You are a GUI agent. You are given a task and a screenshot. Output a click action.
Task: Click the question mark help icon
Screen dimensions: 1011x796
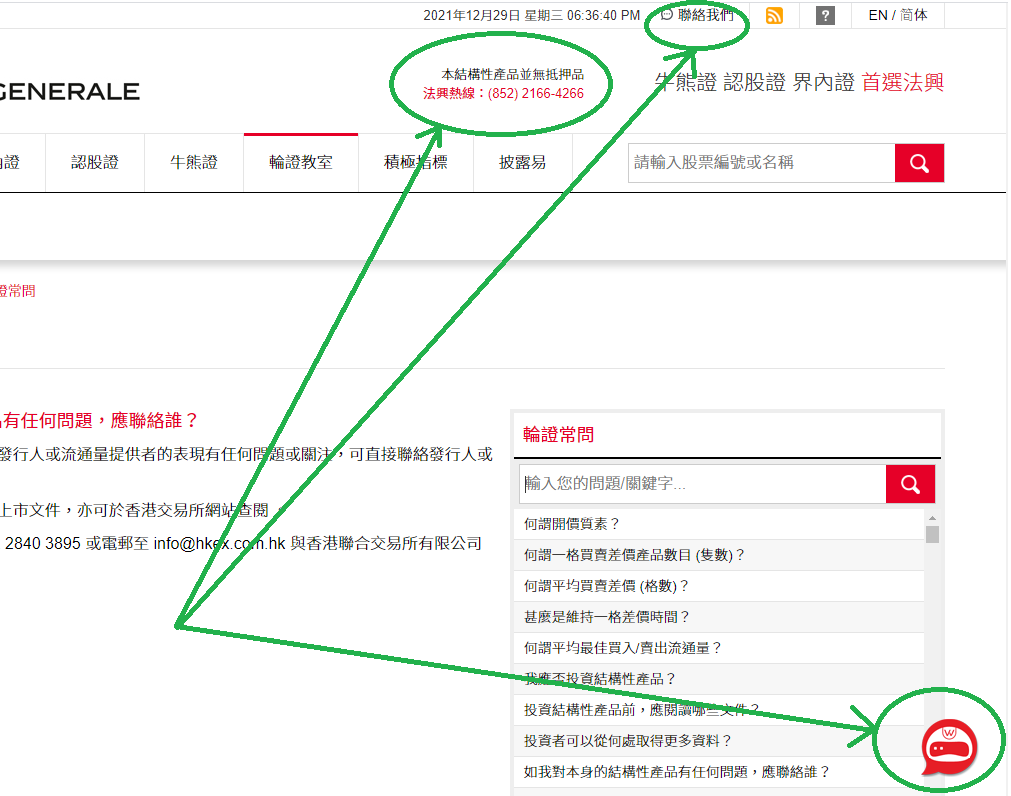click(825, 15)
